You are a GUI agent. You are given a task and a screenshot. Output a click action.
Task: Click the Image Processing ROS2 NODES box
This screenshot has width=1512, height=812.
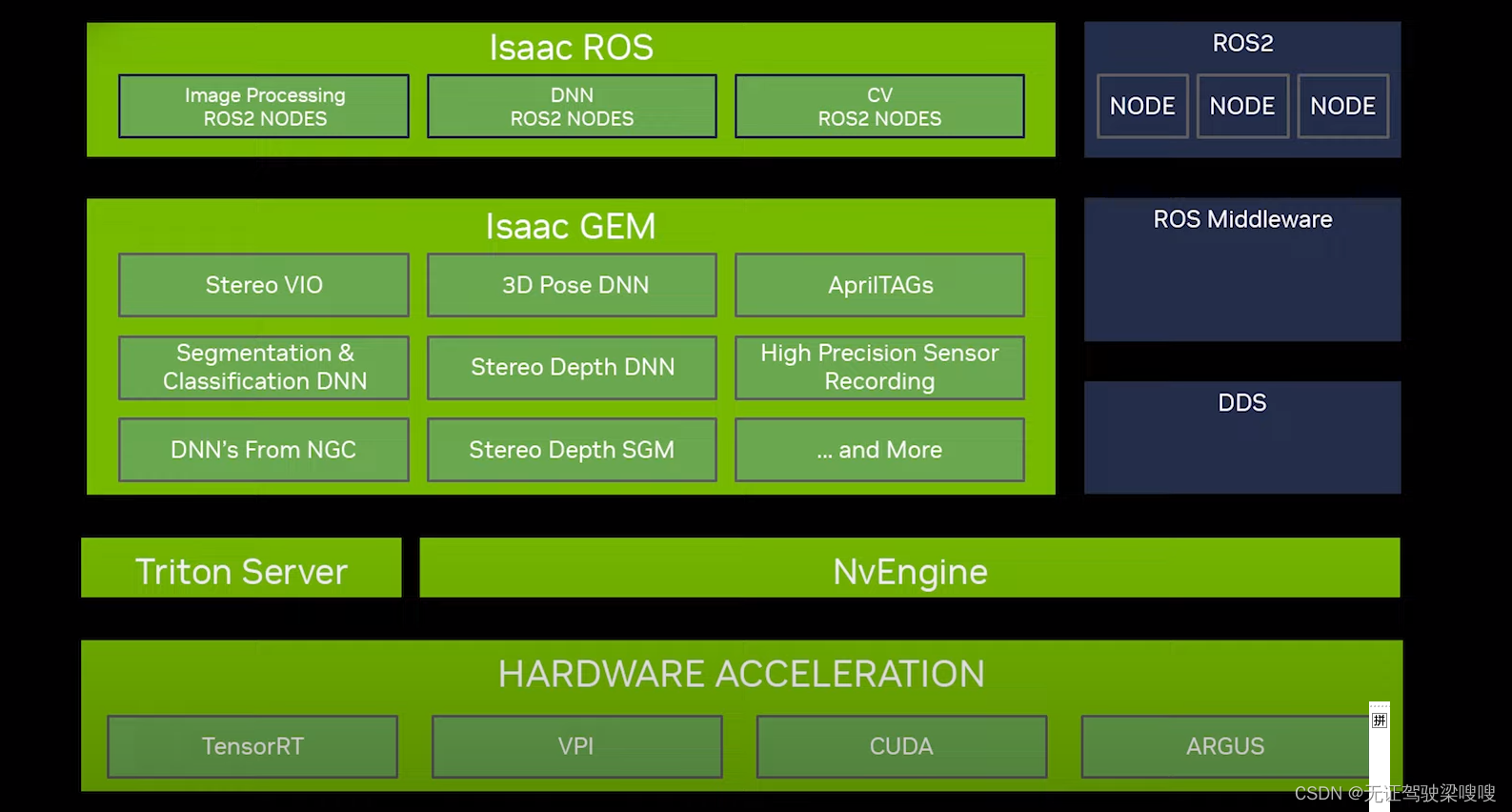coord(264,107)
